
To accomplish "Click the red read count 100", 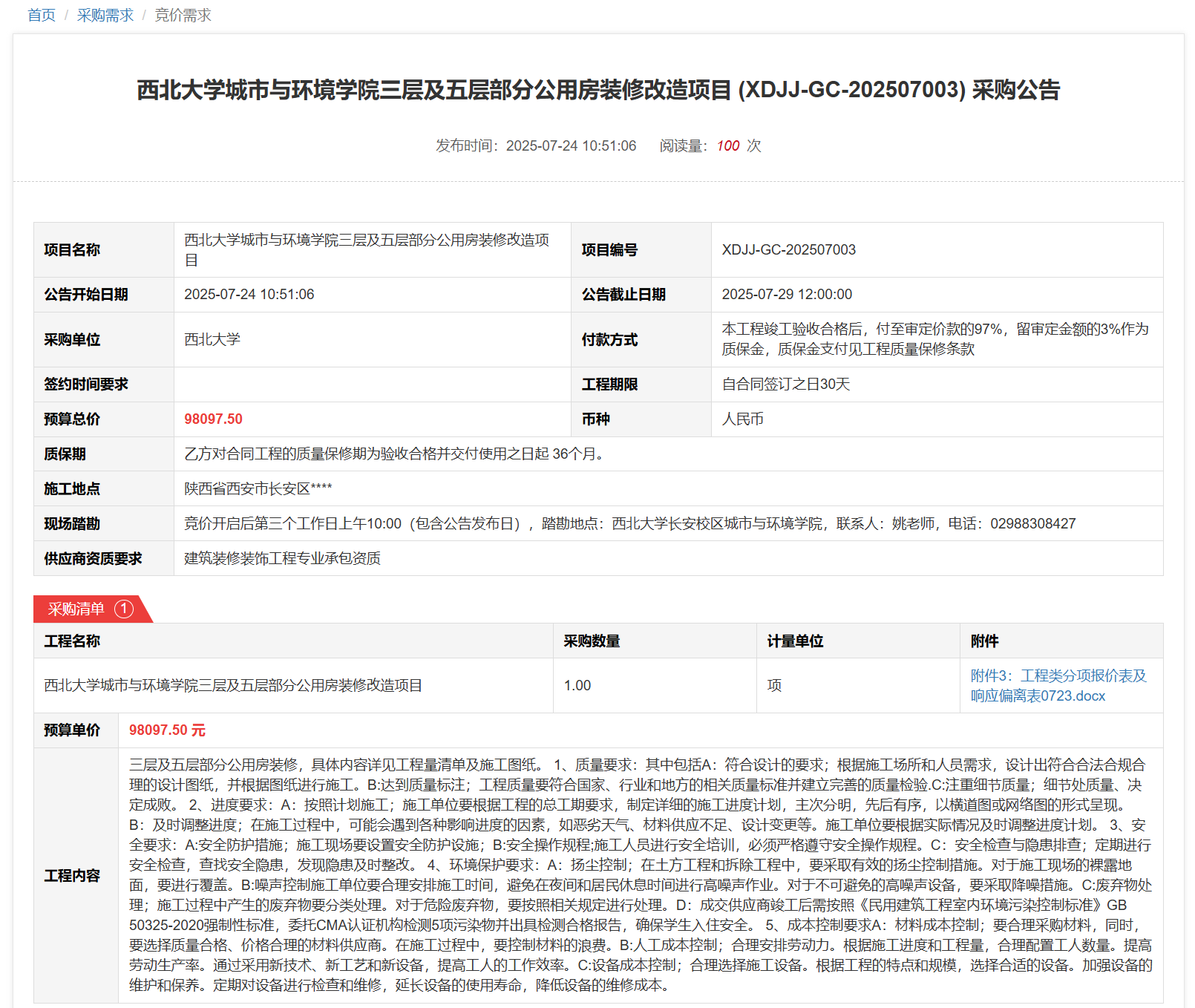I will click(727, 145).
